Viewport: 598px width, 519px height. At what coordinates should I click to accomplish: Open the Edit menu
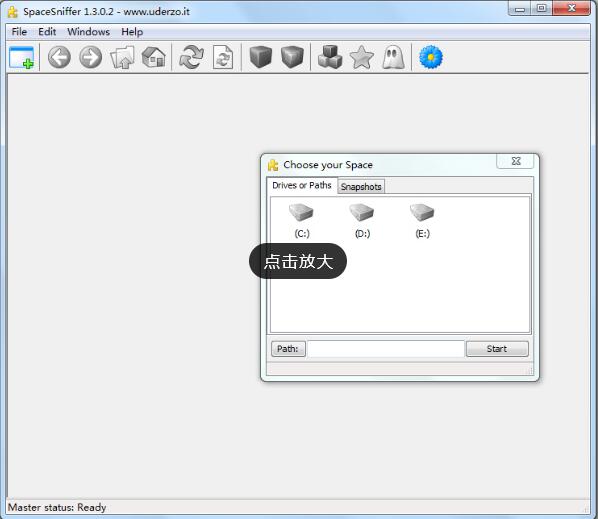[47, 32]
